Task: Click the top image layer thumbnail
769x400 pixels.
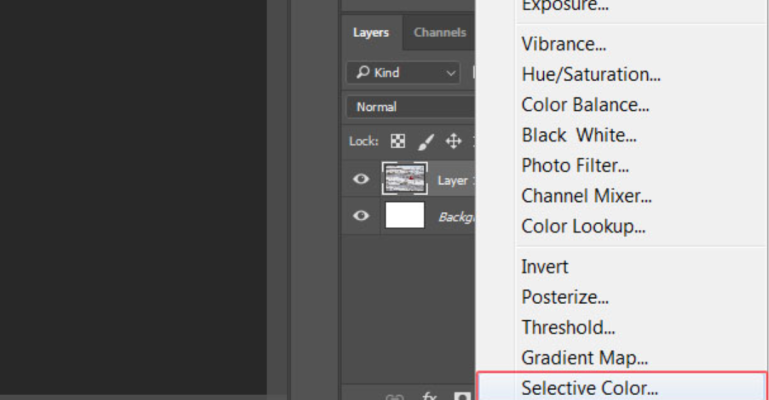Action: [404, 180]
